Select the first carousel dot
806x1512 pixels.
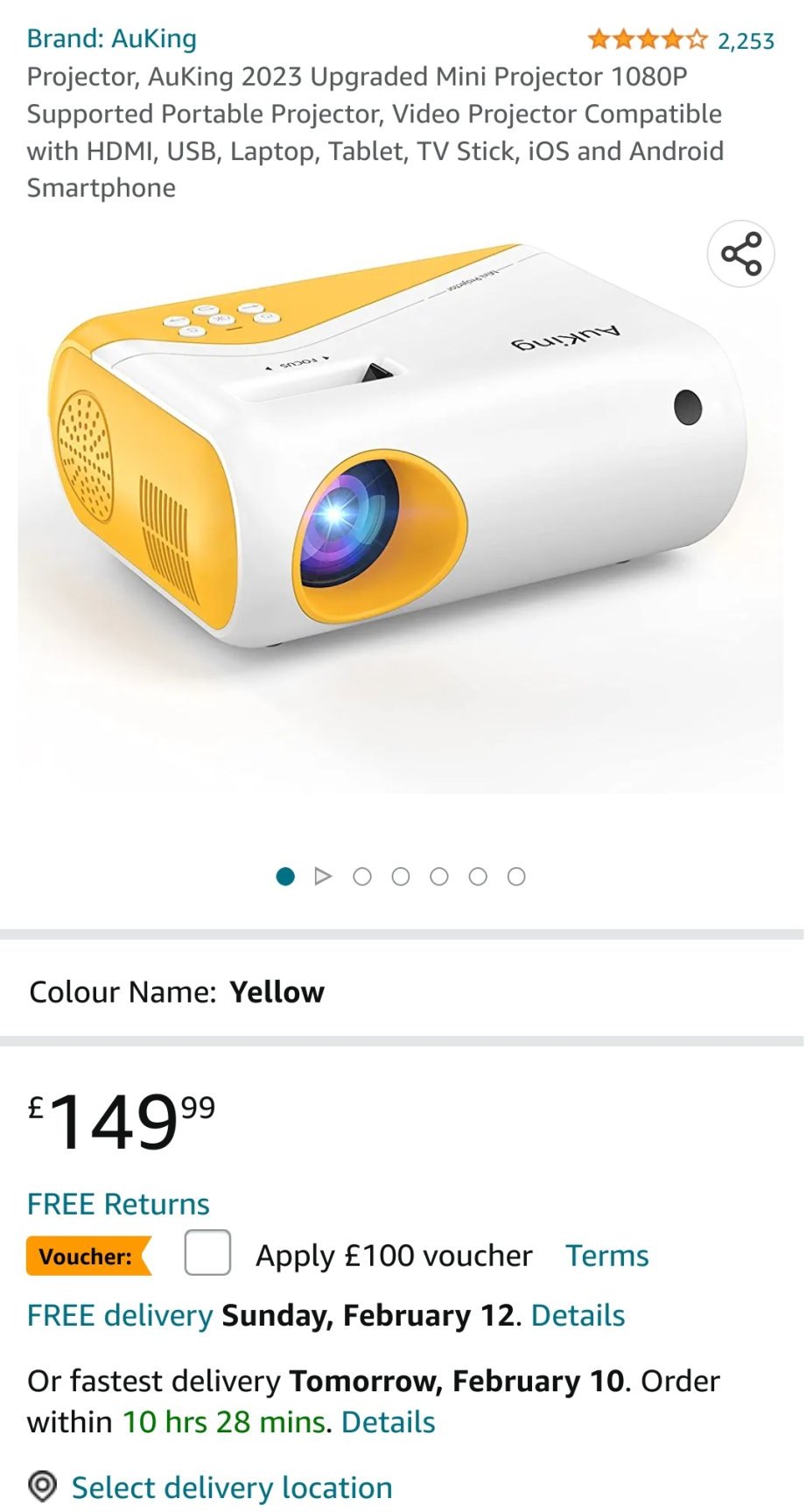tap(285, 876)
